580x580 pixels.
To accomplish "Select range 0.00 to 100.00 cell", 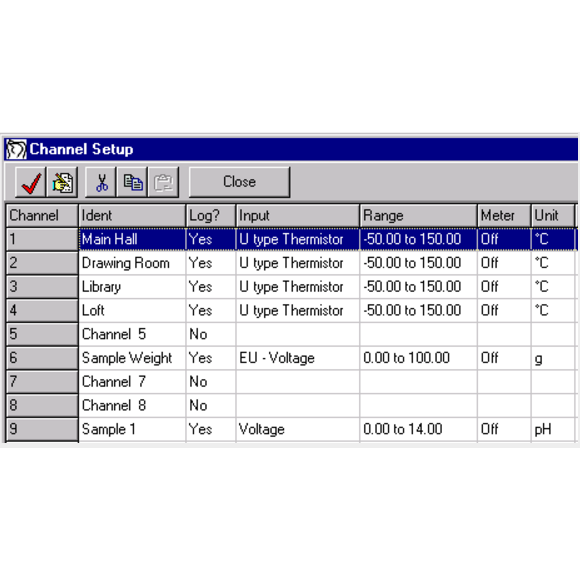I will [x=418, y=358].
